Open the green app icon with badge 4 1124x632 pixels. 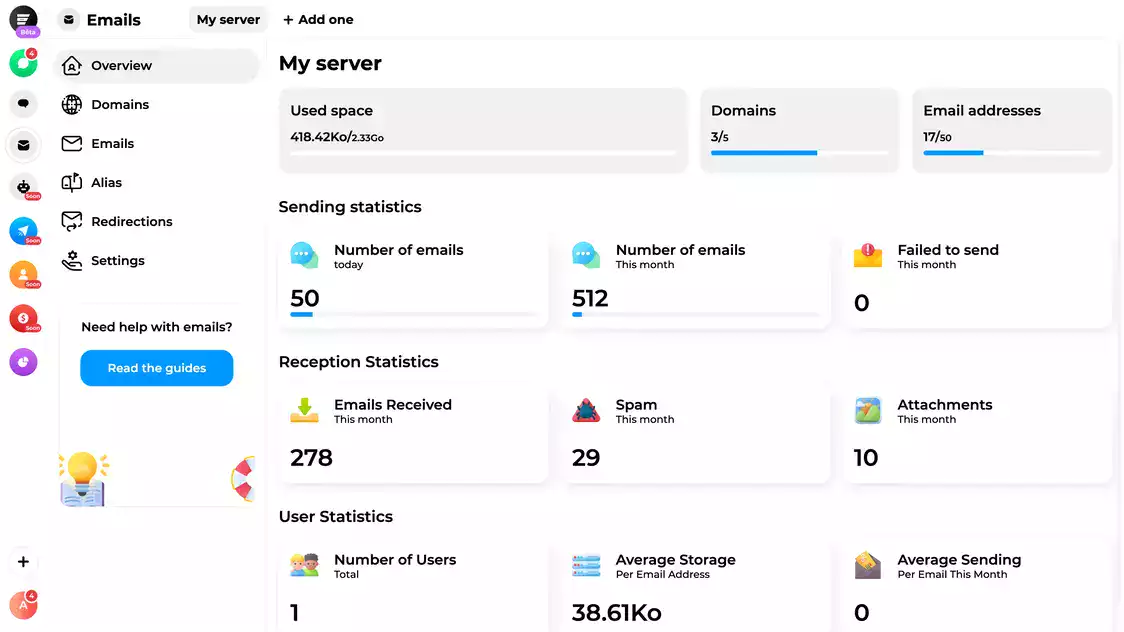23,63
